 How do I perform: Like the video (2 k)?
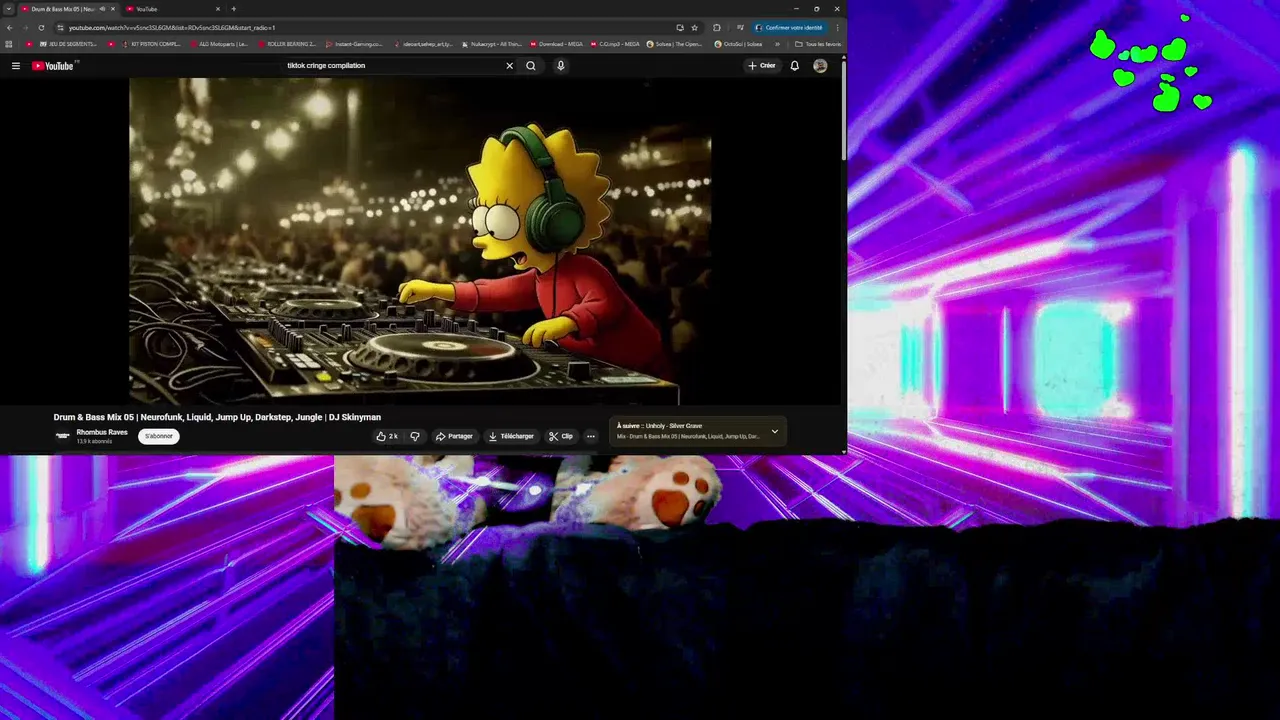pos(387,436)
